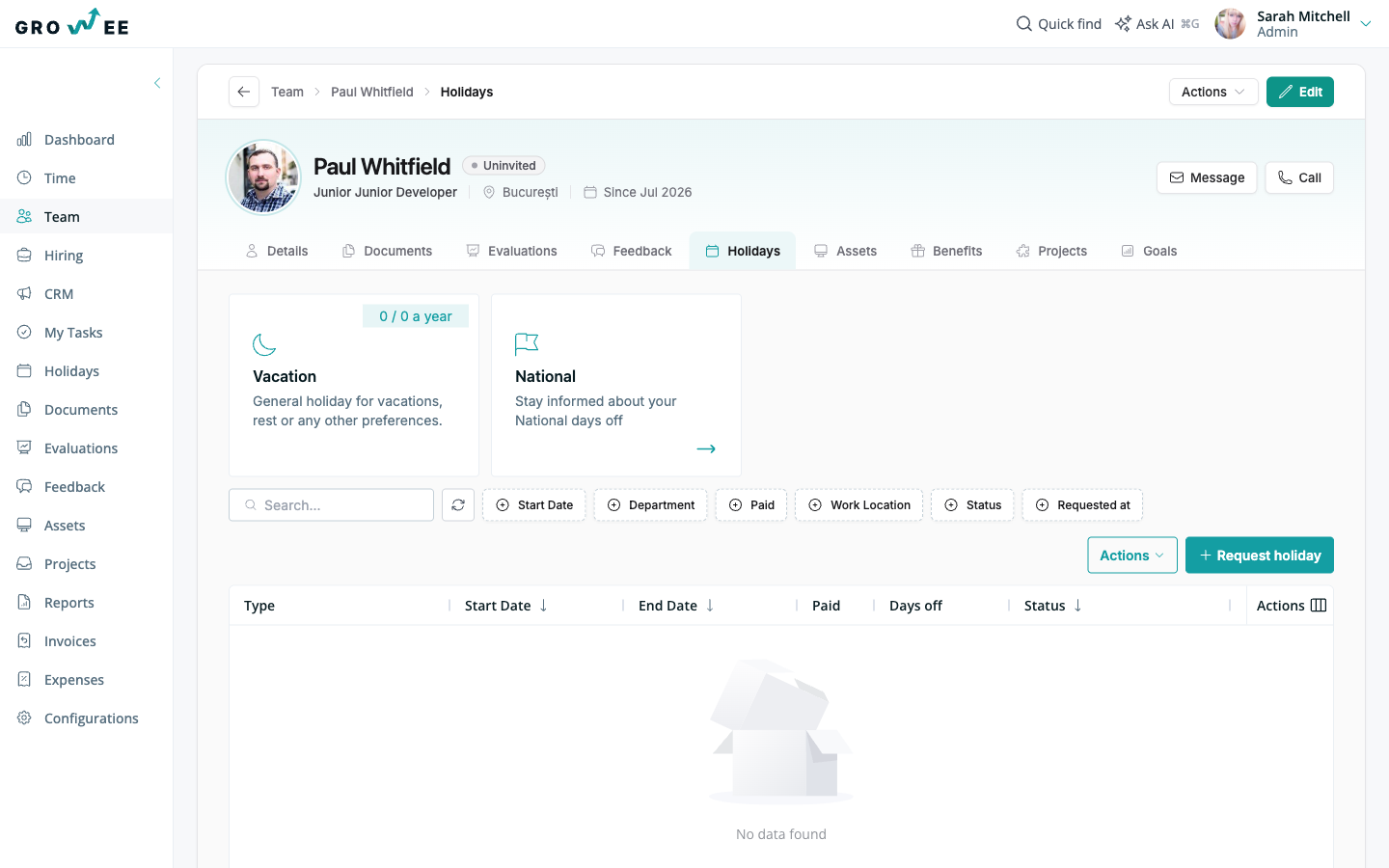Expand Sarah Mitchell account menu
This screenshot has height=868, width=1389.
point(1365,24)
